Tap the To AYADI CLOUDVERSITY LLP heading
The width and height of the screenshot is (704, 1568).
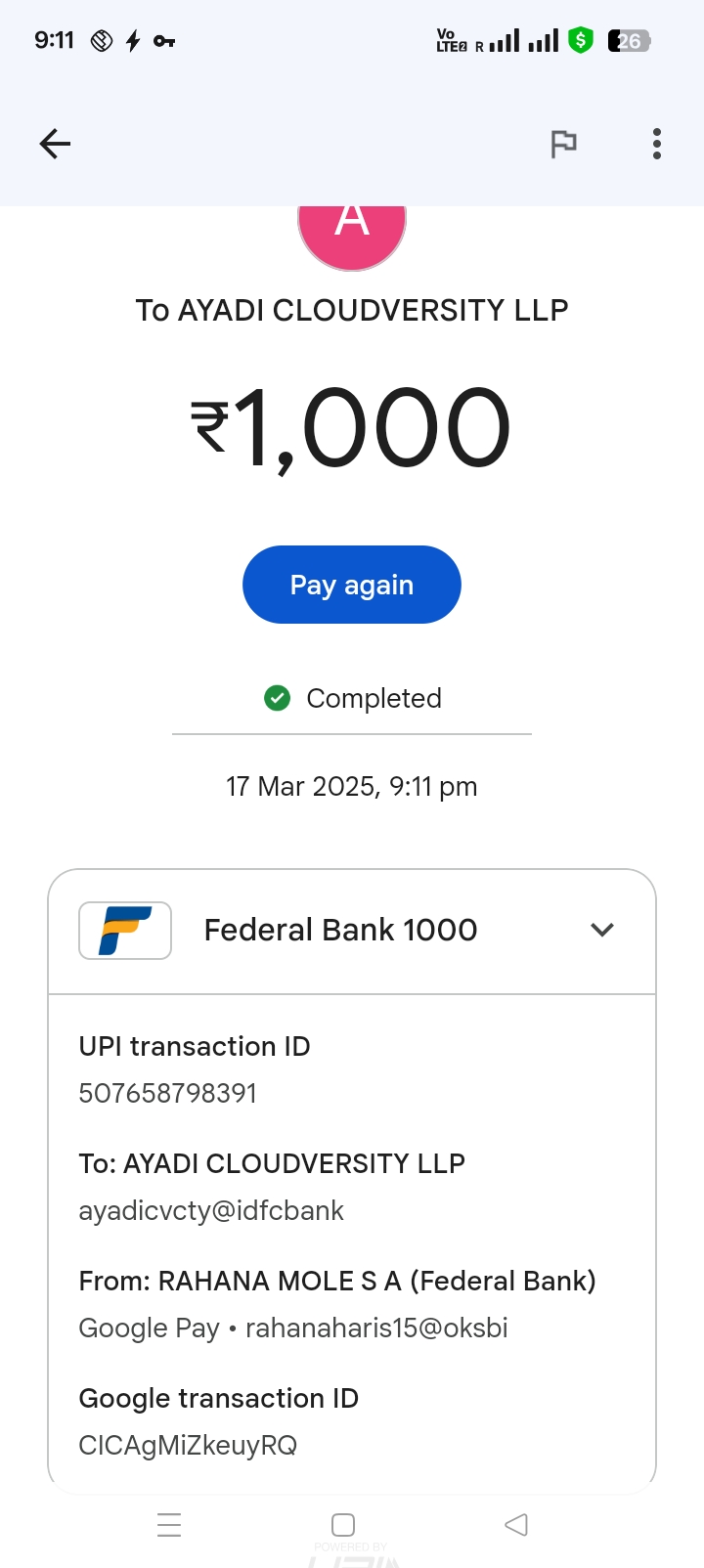coord(352,310)
